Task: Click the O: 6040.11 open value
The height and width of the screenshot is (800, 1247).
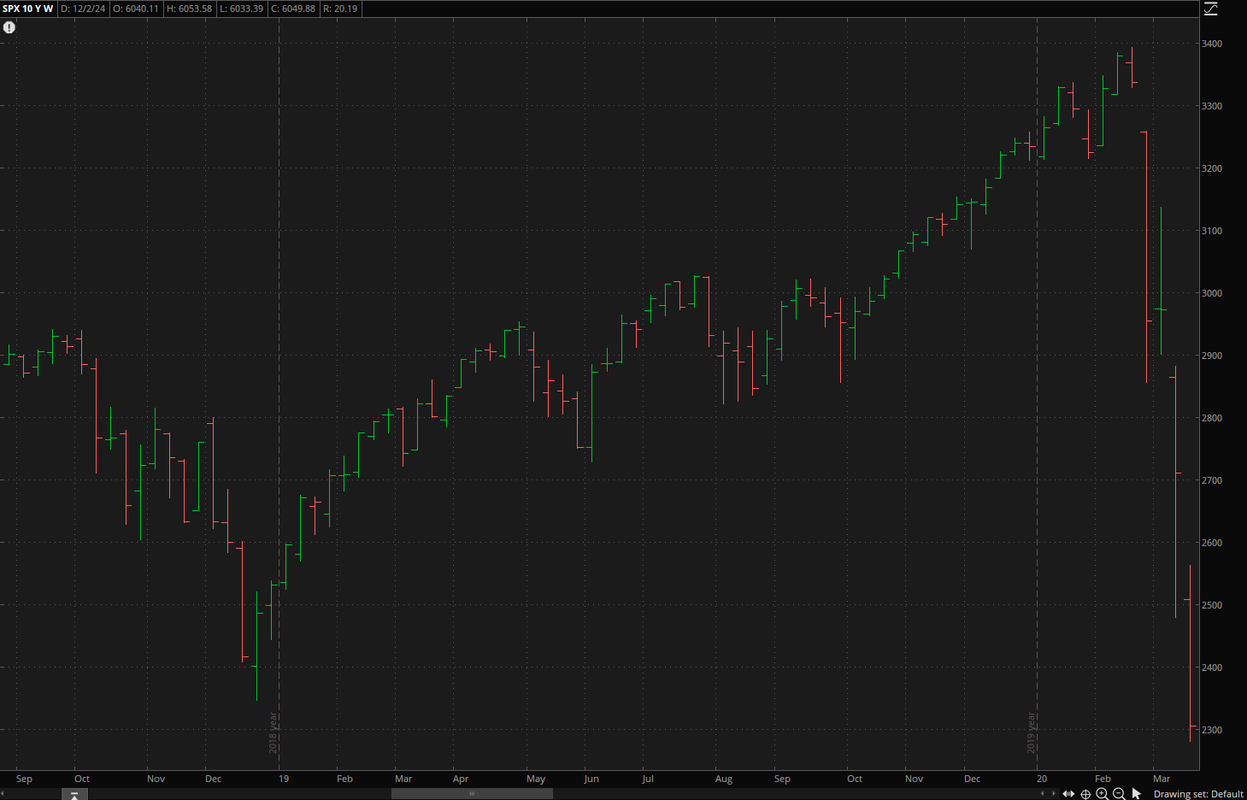Action: [x=138, y=9]
